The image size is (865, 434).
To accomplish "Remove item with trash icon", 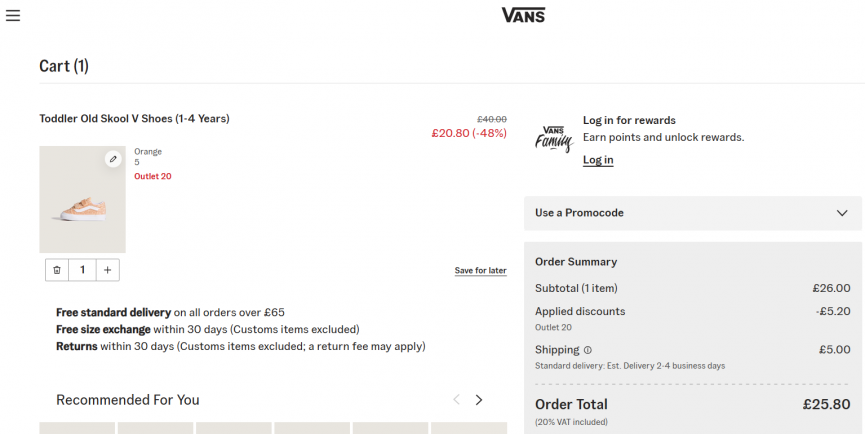I will [57, 270].
